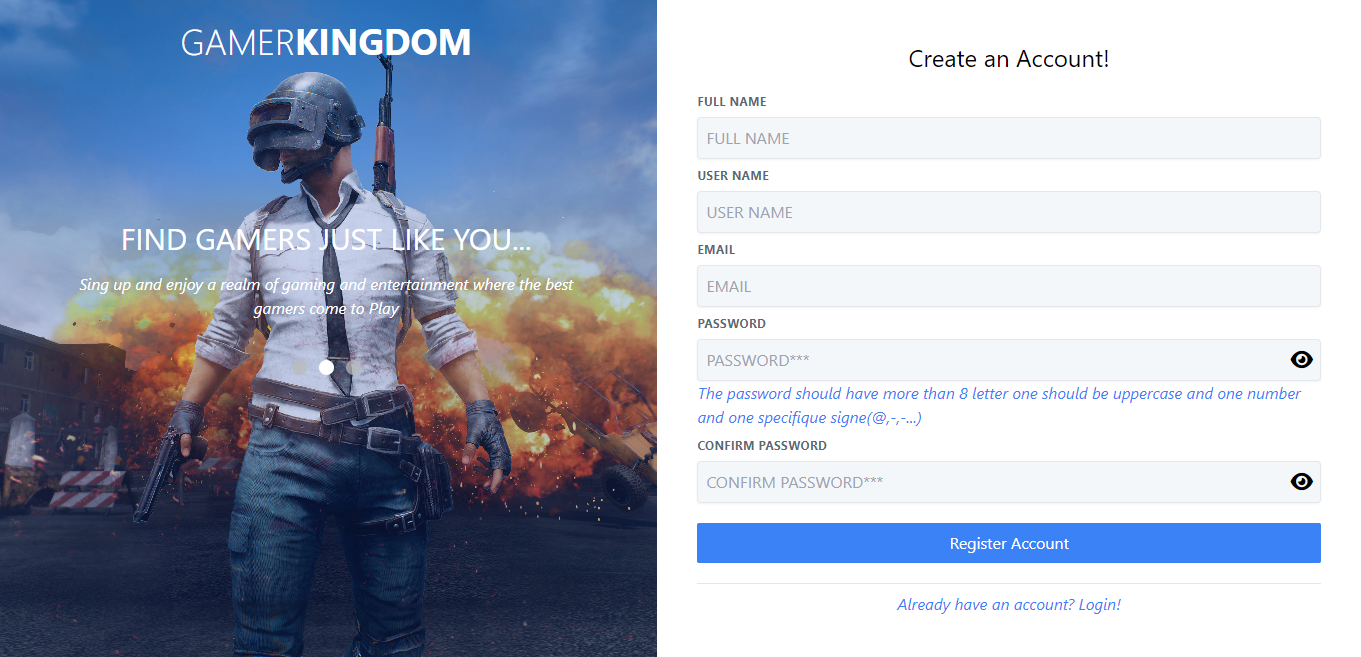Click the USER NAME label text
This screenshot has width=1361, height=657.
(733, 176)
